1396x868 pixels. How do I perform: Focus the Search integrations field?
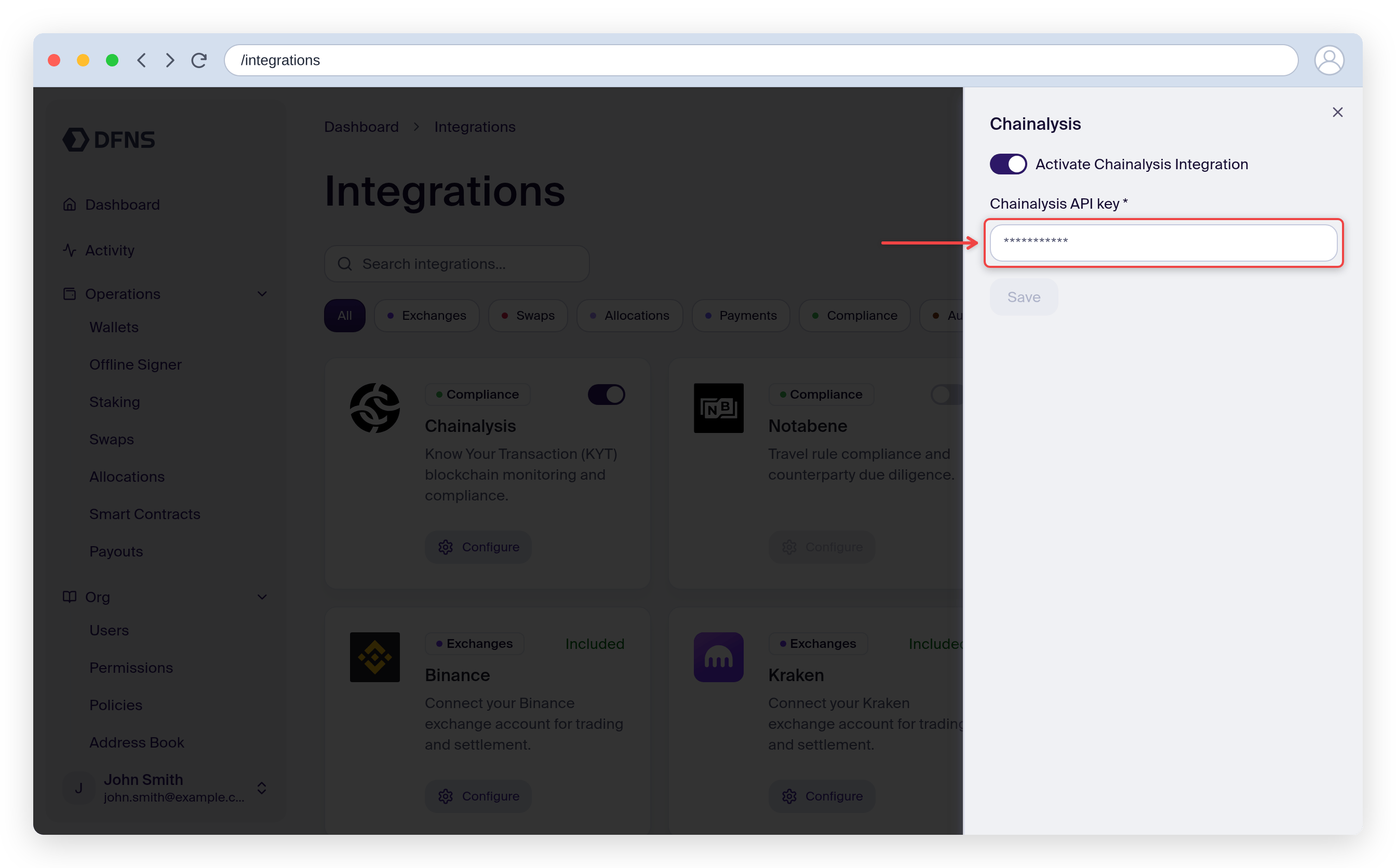point(457,264)
